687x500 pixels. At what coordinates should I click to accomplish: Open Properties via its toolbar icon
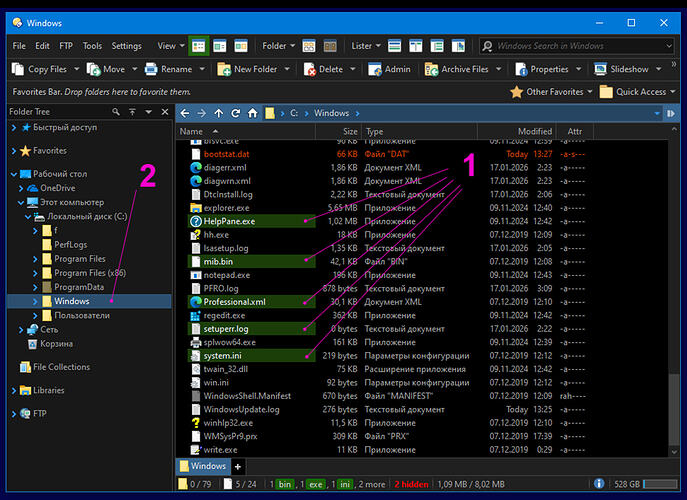pyautogui.click(x=521, y=69)
